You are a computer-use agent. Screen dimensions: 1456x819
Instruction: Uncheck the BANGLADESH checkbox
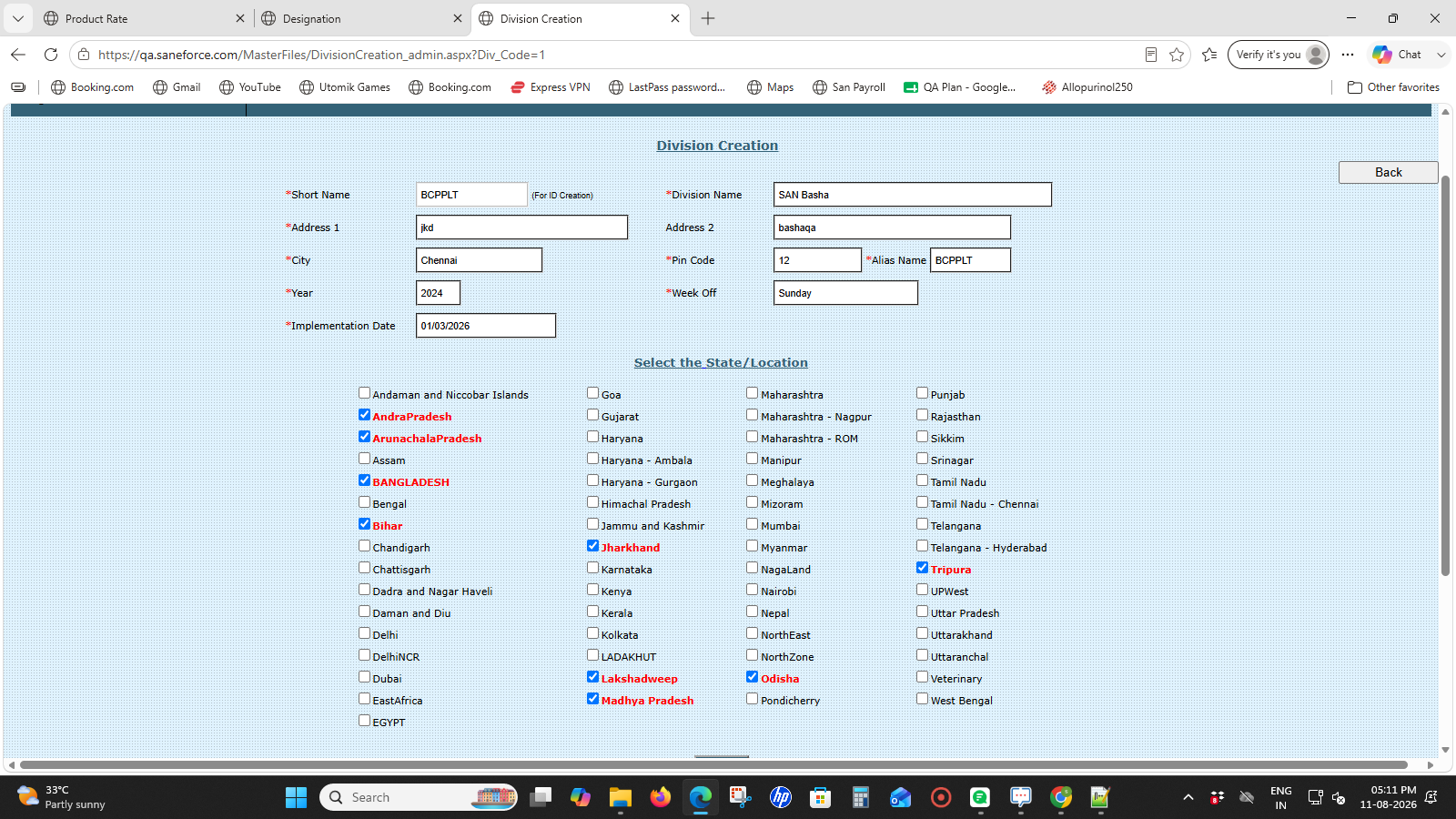tap(364, 480)
